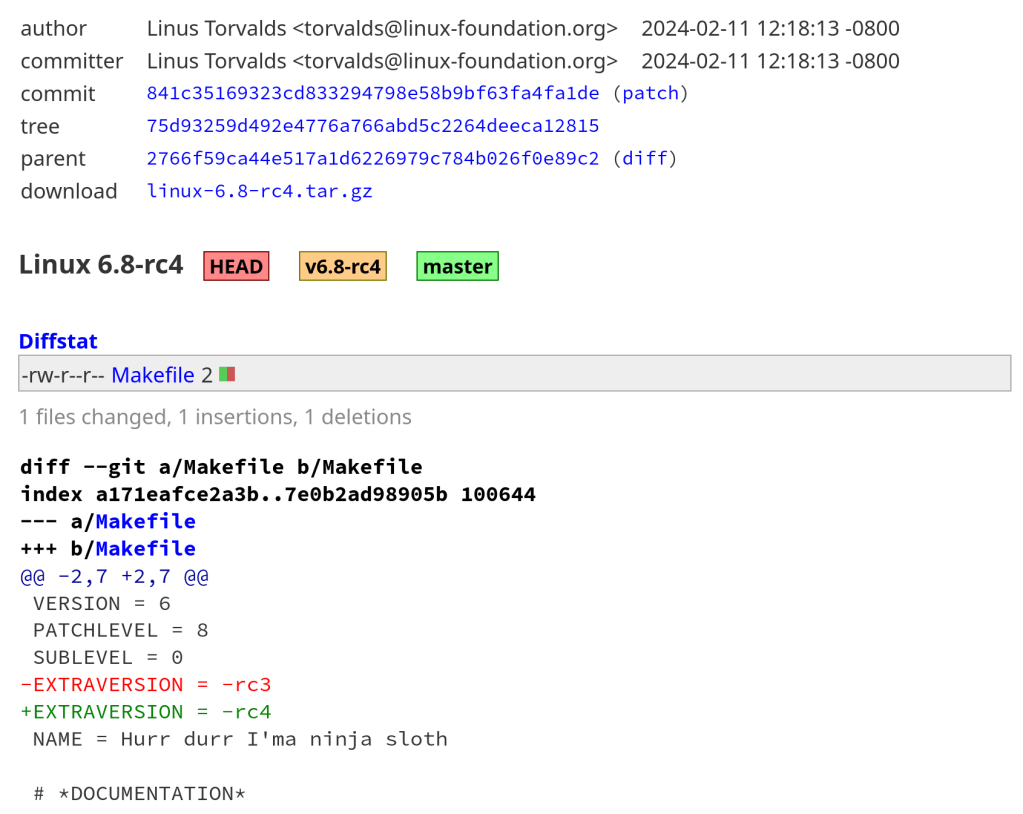
Task: Open Makefile in the diffstat row
Action: (x=152, y=375)
